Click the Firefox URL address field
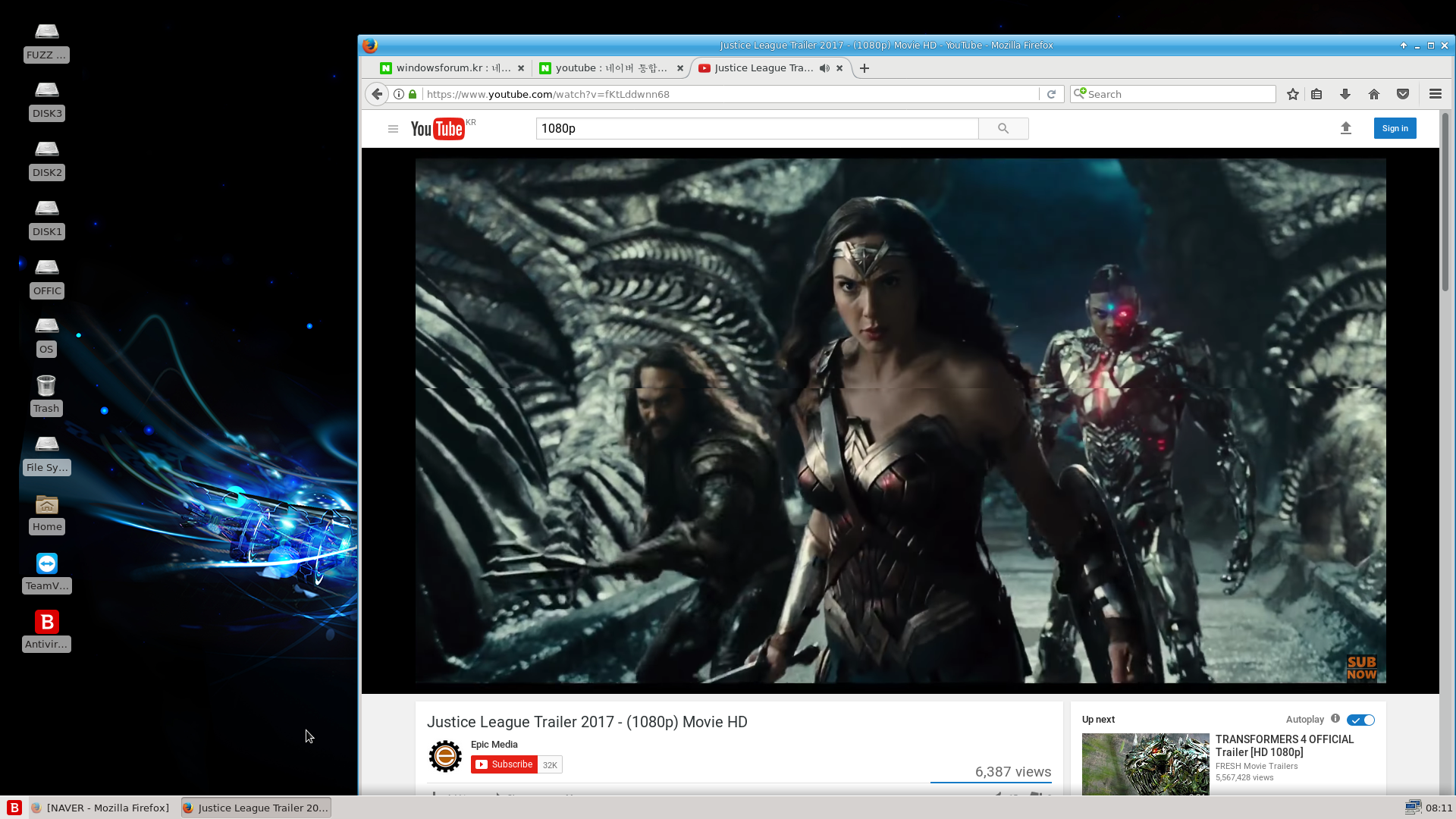The image size is (1456, 819). [731, 94]
